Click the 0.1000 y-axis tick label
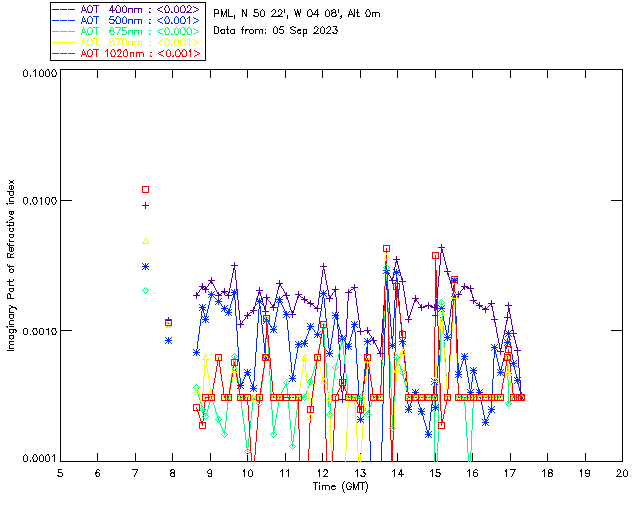This screenshot has width=640, height=512. click(39, 73)
